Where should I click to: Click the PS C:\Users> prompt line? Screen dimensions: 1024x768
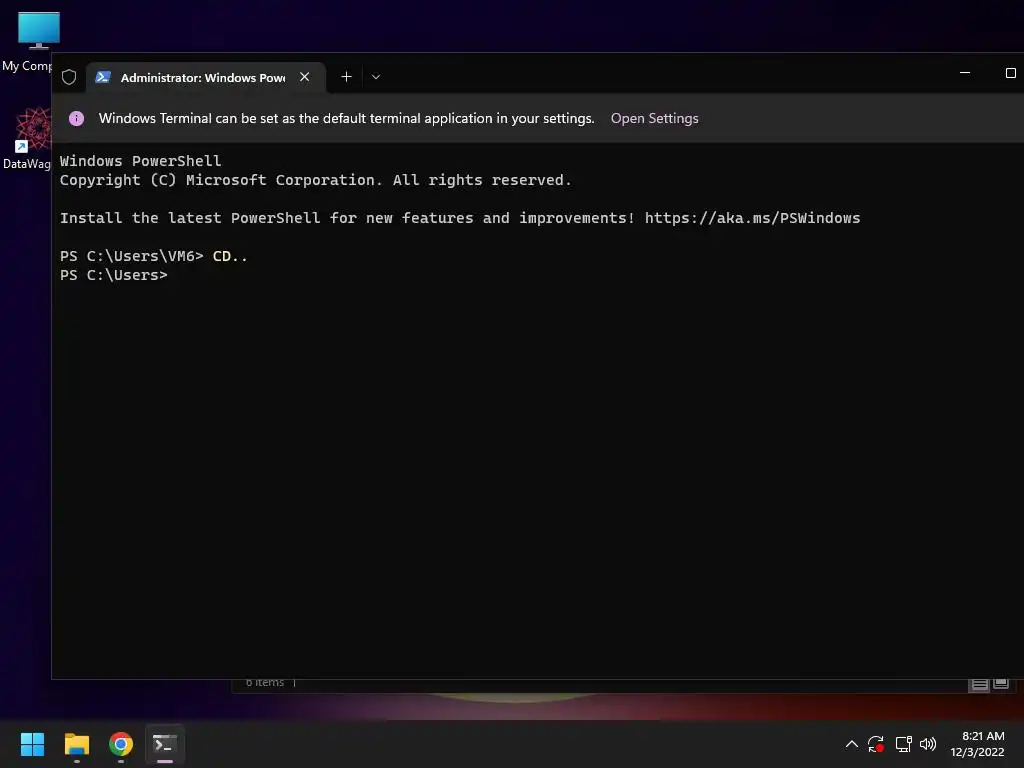click(114, 275)
